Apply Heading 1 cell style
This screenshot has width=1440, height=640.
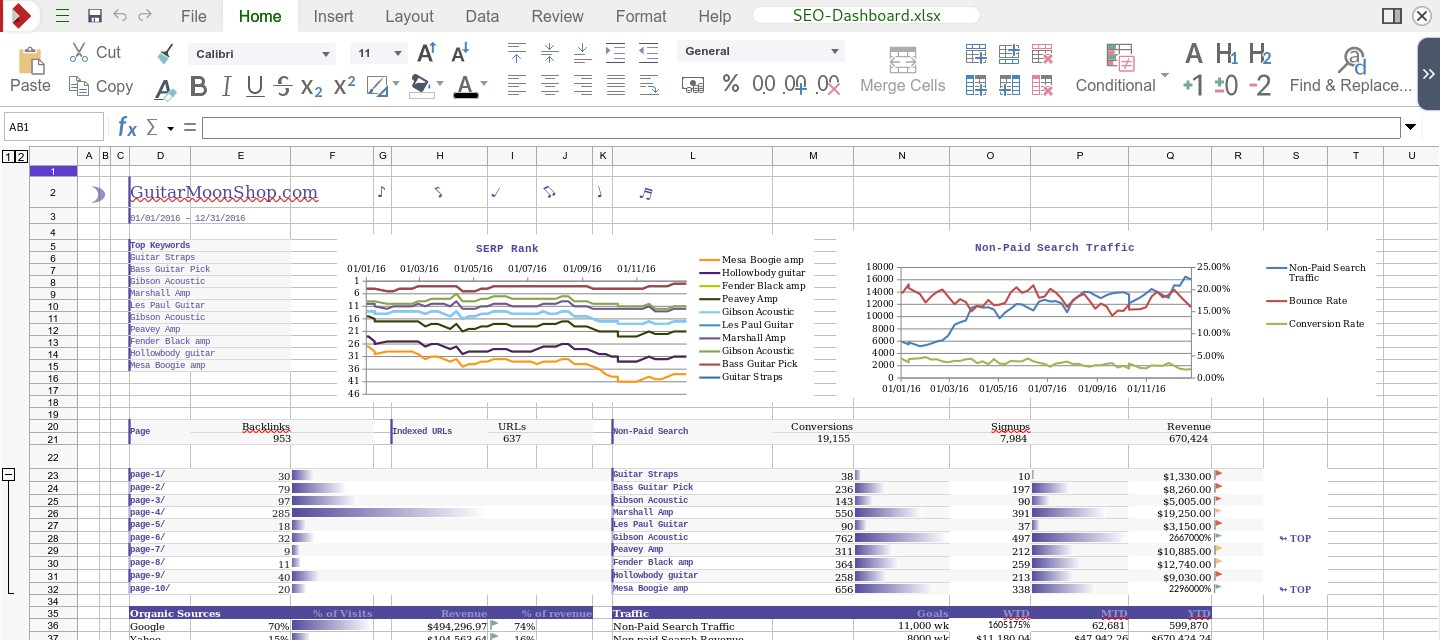(x=1226, y=54)
